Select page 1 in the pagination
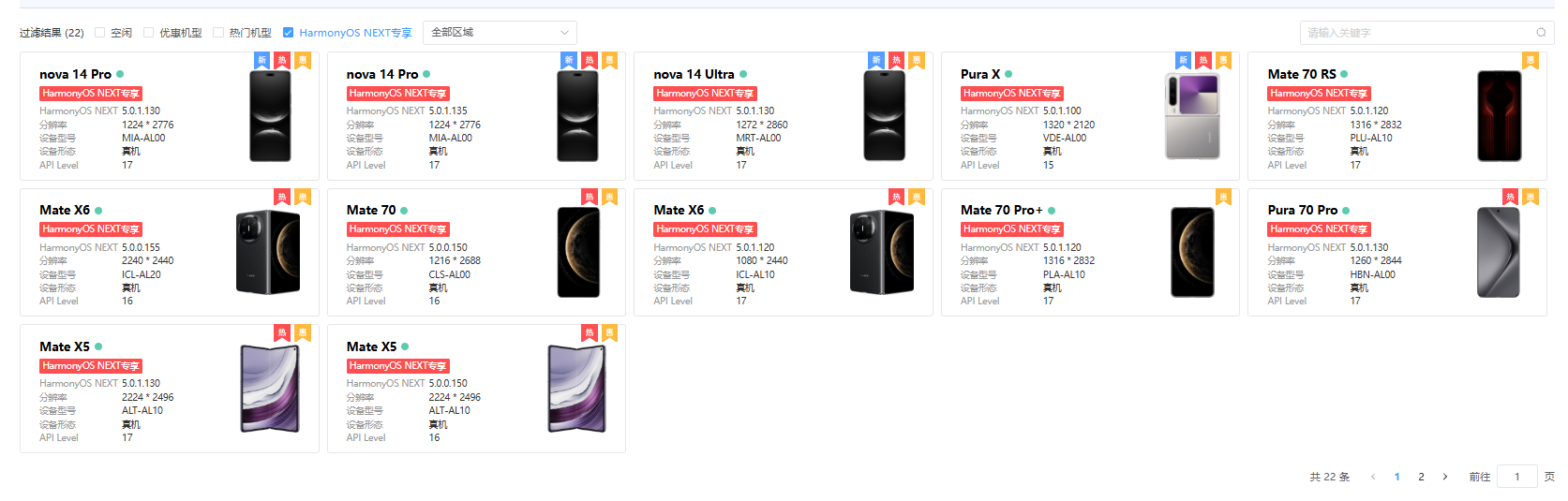The width and height of the screenshot is (1568, 501). point(1396,477)
